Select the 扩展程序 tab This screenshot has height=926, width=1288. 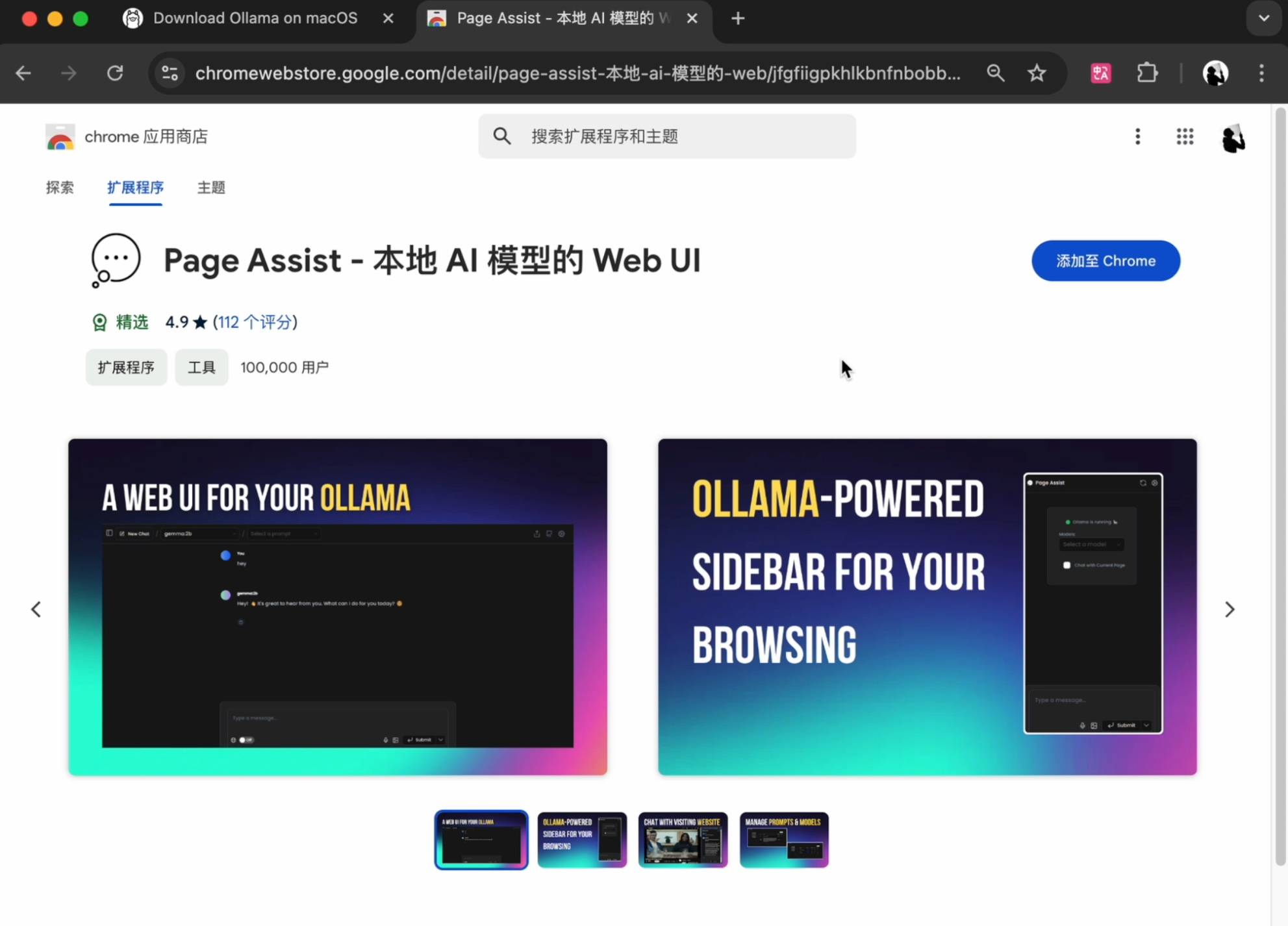135,187
